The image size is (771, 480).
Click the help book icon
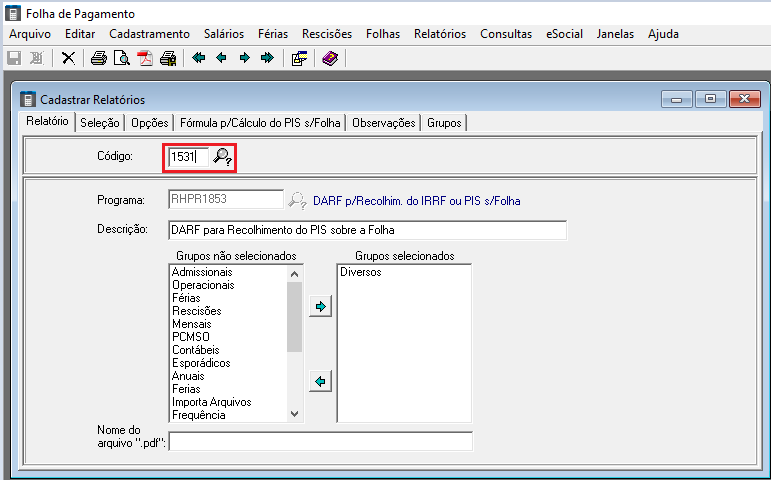click(329, 58)
